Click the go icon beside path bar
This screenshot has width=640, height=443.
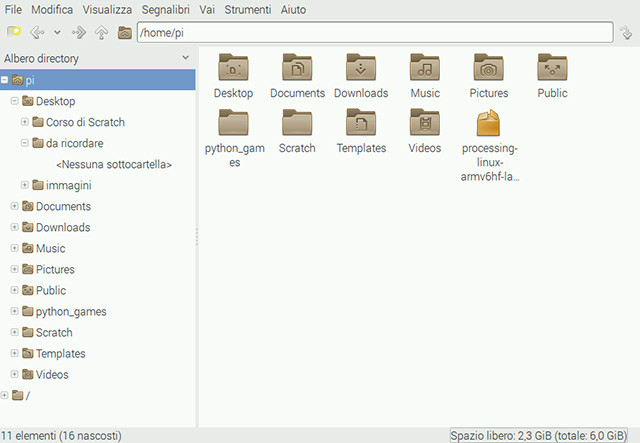(626, 32)
